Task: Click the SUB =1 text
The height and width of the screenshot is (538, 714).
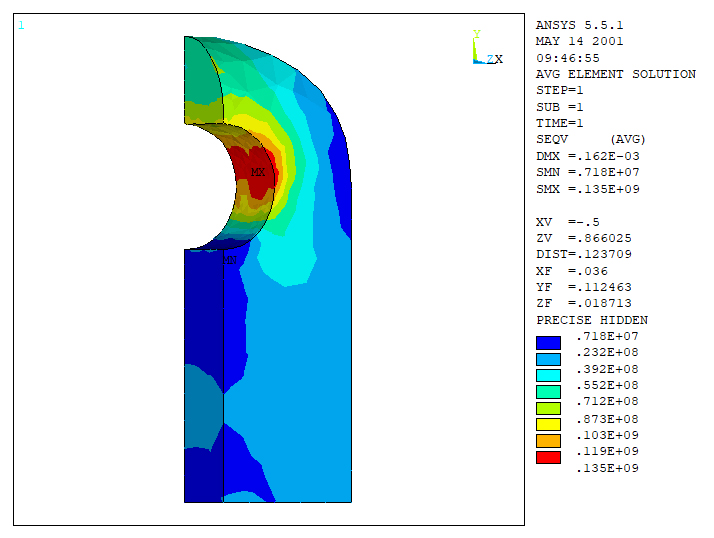Action: tap(560, 107)
